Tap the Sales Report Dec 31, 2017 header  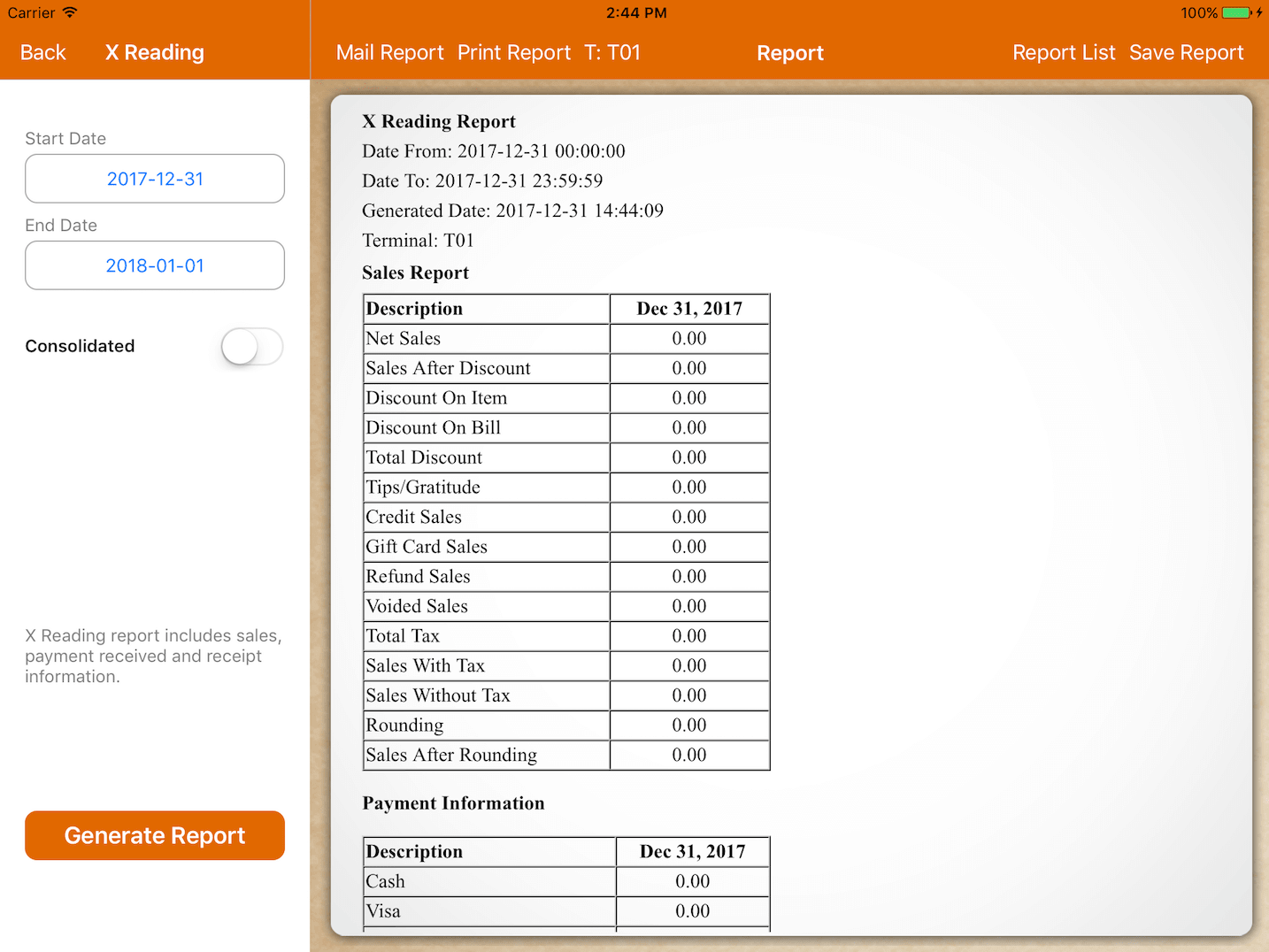click(x=689, y=309)
